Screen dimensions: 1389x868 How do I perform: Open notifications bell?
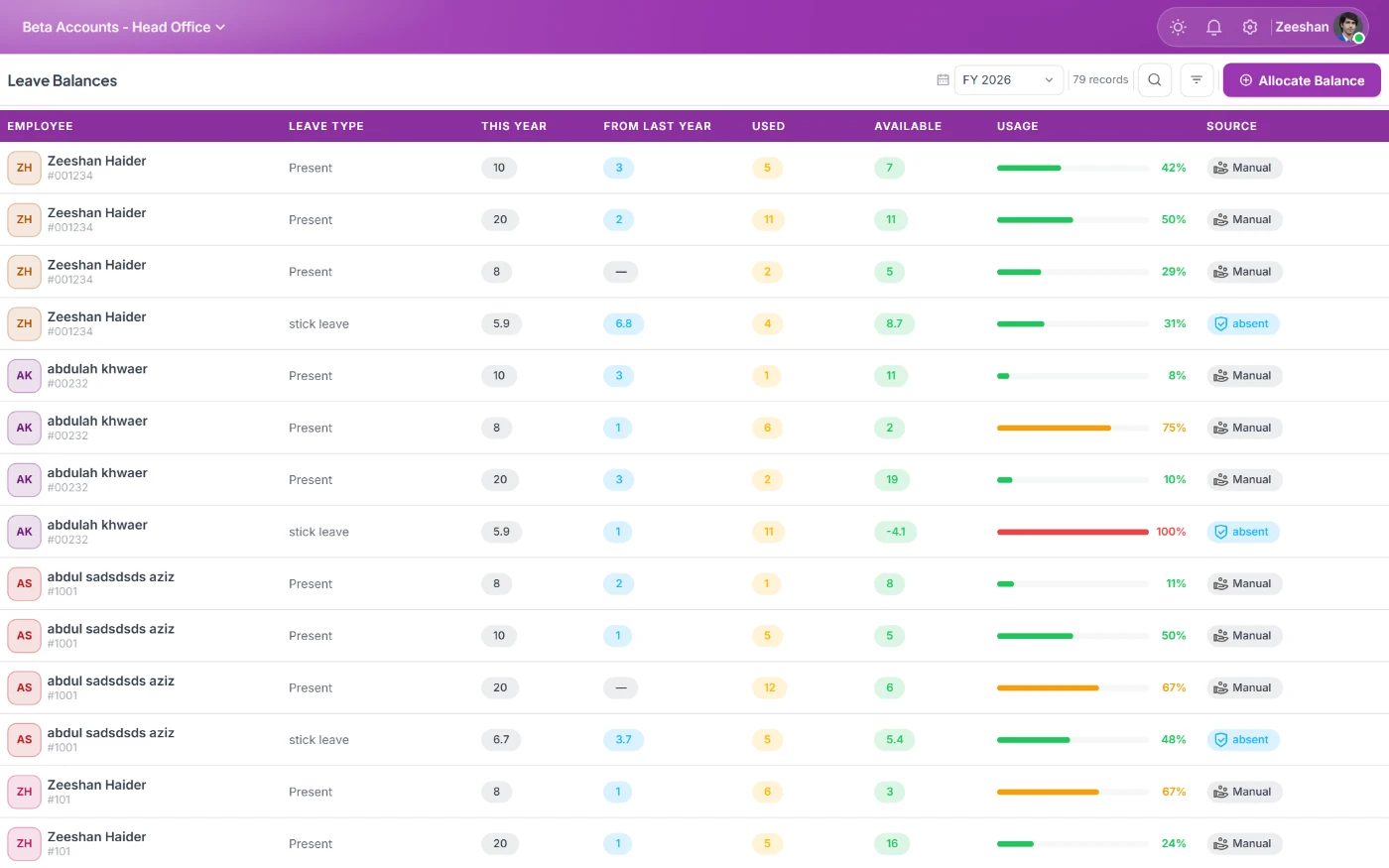[x=1213, y=28]
